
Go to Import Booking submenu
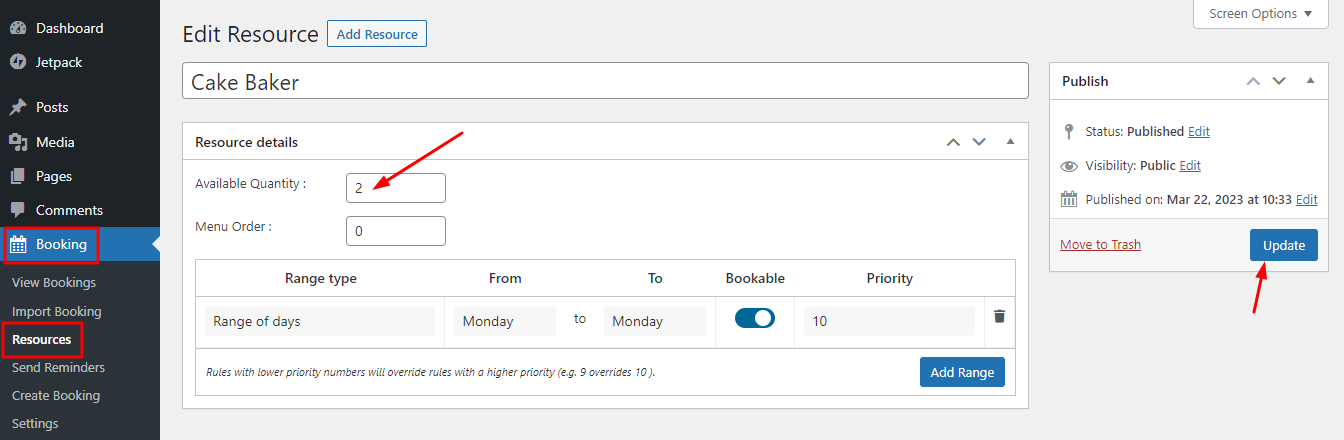(56, 311)
